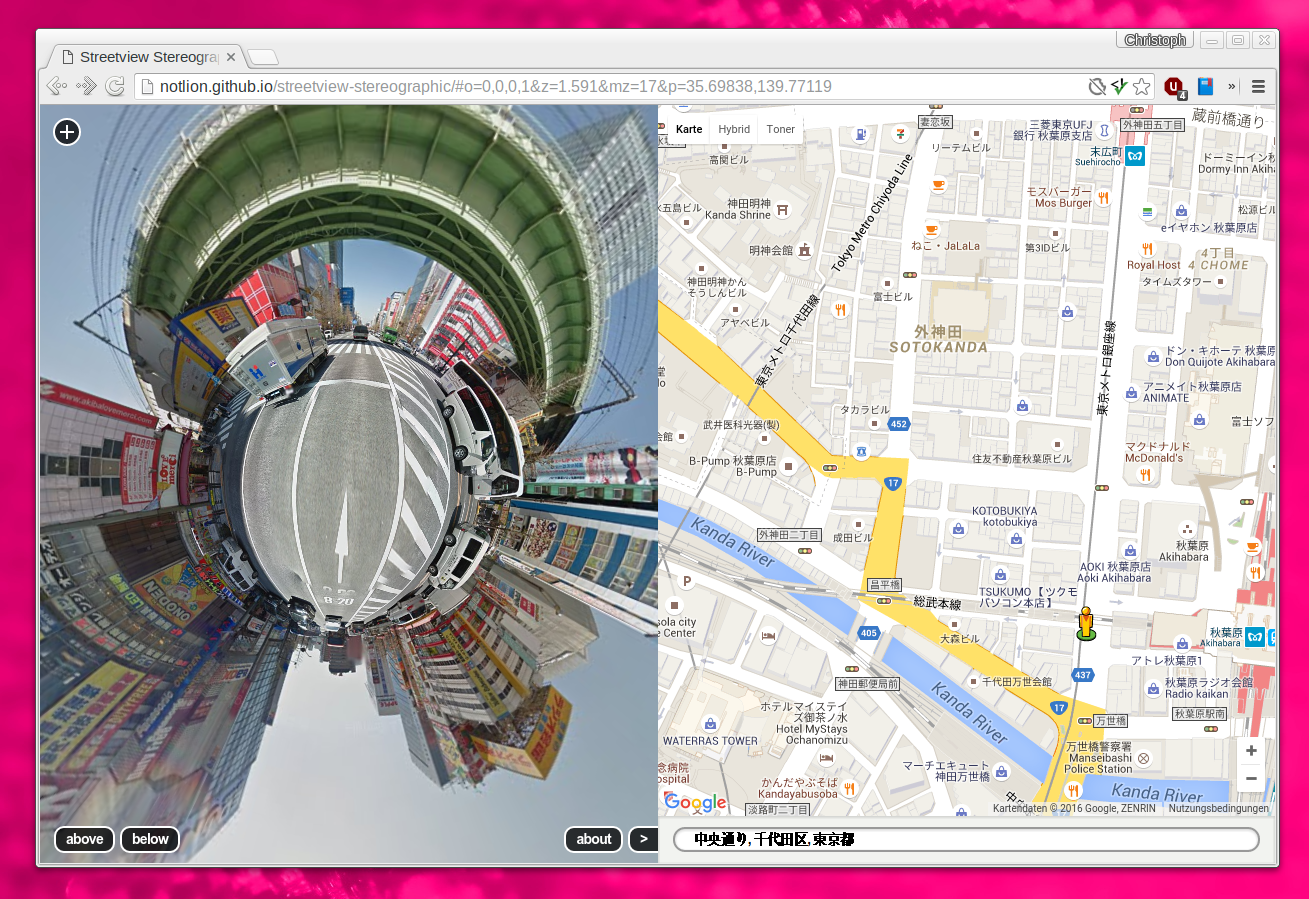The image size is (1309, 899).
Task: Bookmark the page with star icon
Action: coord(1141,87)
